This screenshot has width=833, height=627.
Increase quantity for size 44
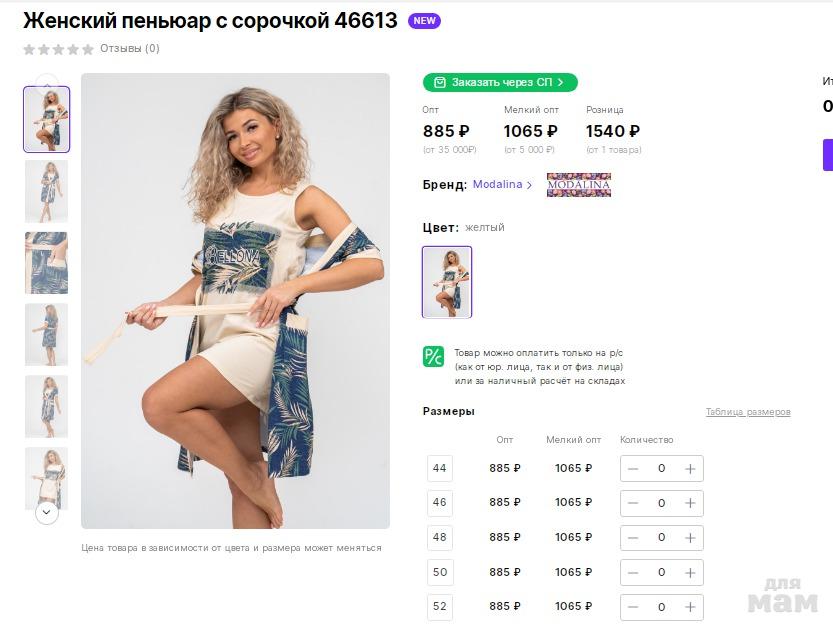click(x=690, y=469)
